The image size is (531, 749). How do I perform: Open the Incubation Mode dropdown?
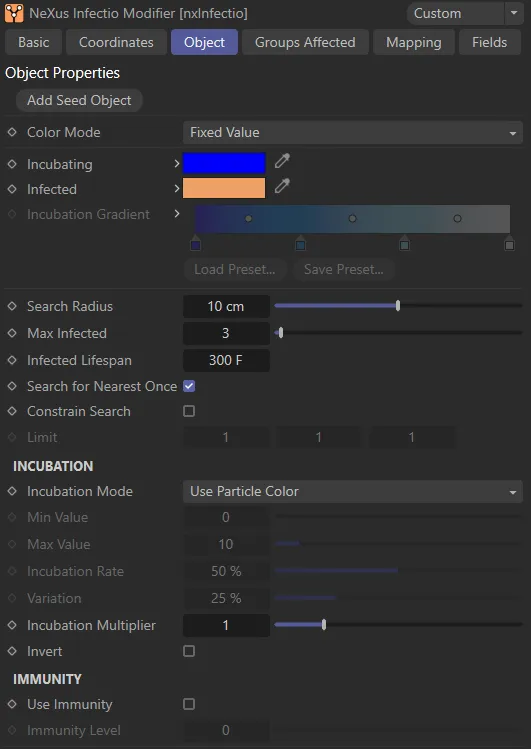click(x=353, y=491)
